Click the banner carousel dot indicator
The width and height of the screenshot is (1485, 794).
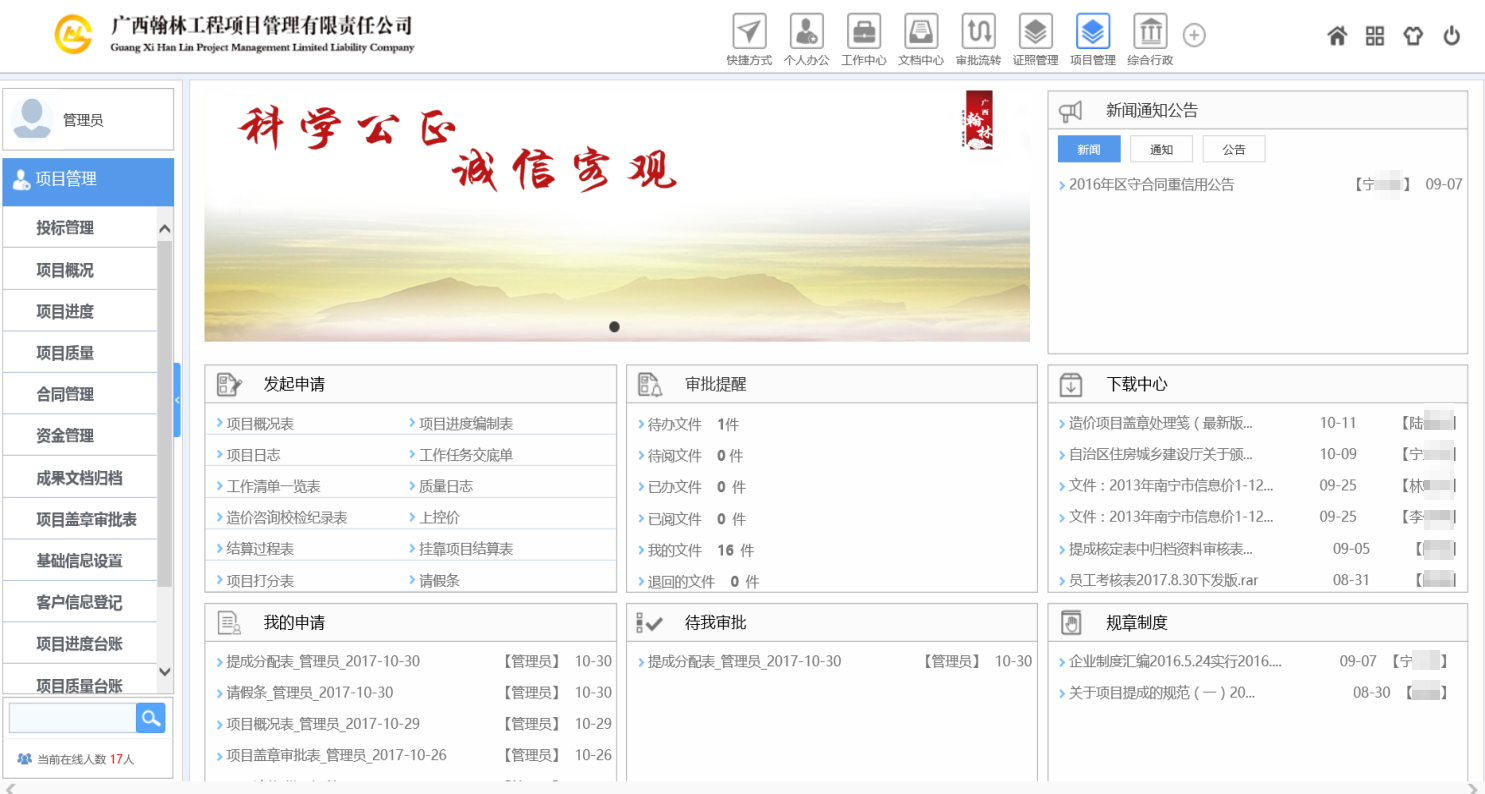point(614,327)
